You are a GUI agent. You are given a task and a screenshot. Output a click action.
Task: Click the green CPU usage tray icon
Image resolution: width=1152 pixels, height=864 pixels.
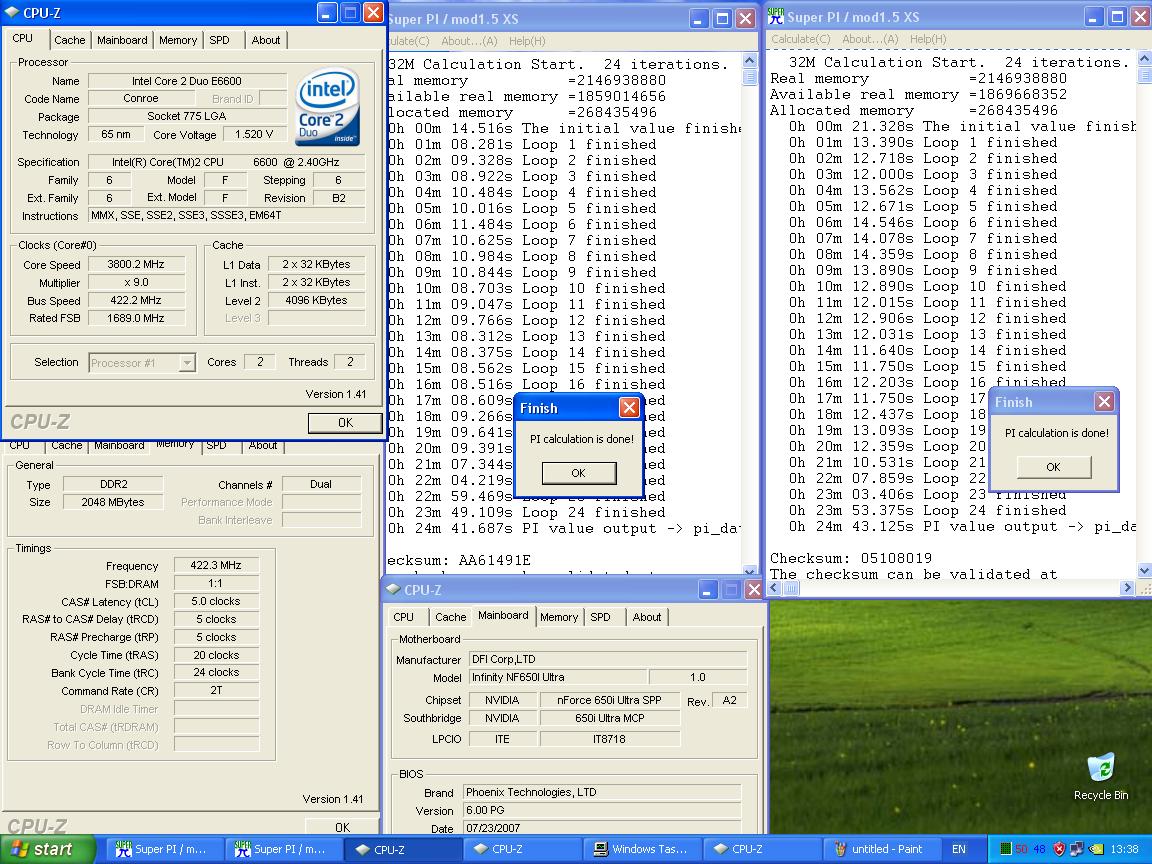coord(1005,849)
